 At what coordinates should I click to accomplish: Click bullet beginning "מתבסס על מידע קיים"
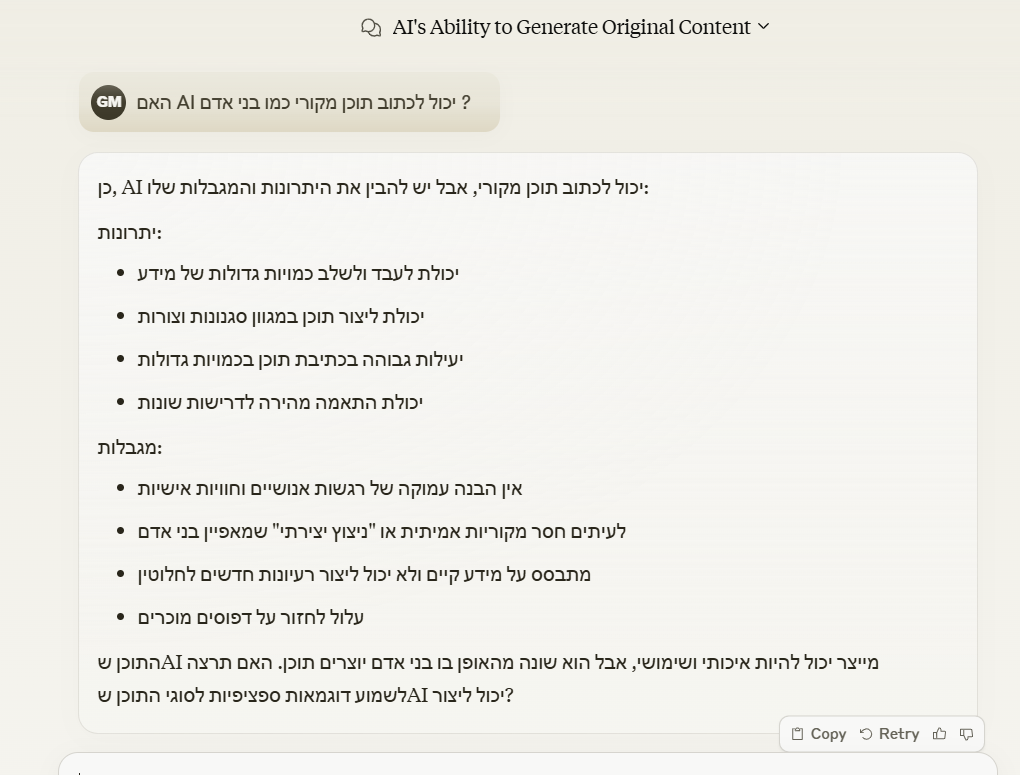click(364, 574)
